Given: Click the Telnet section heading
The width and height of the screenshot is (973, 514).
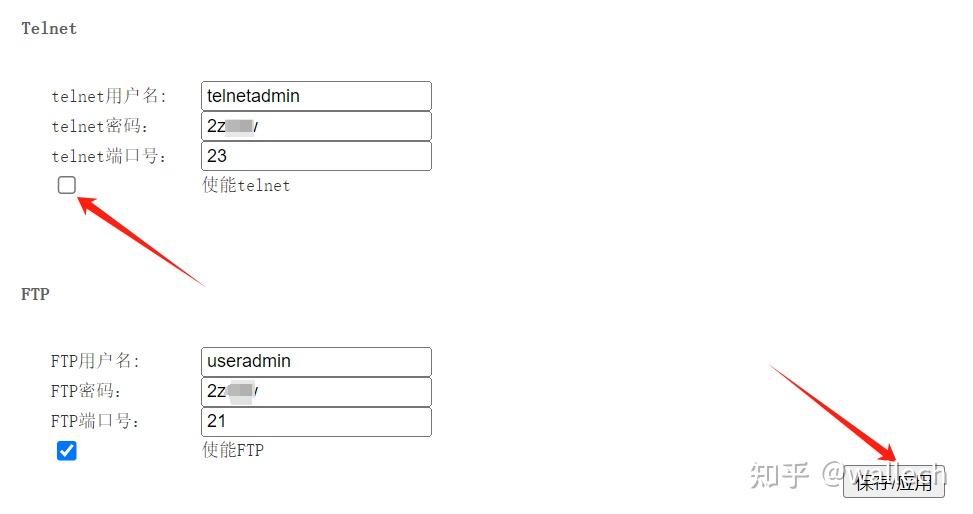Looking at the screenshot, I should [x=49, y=29].
